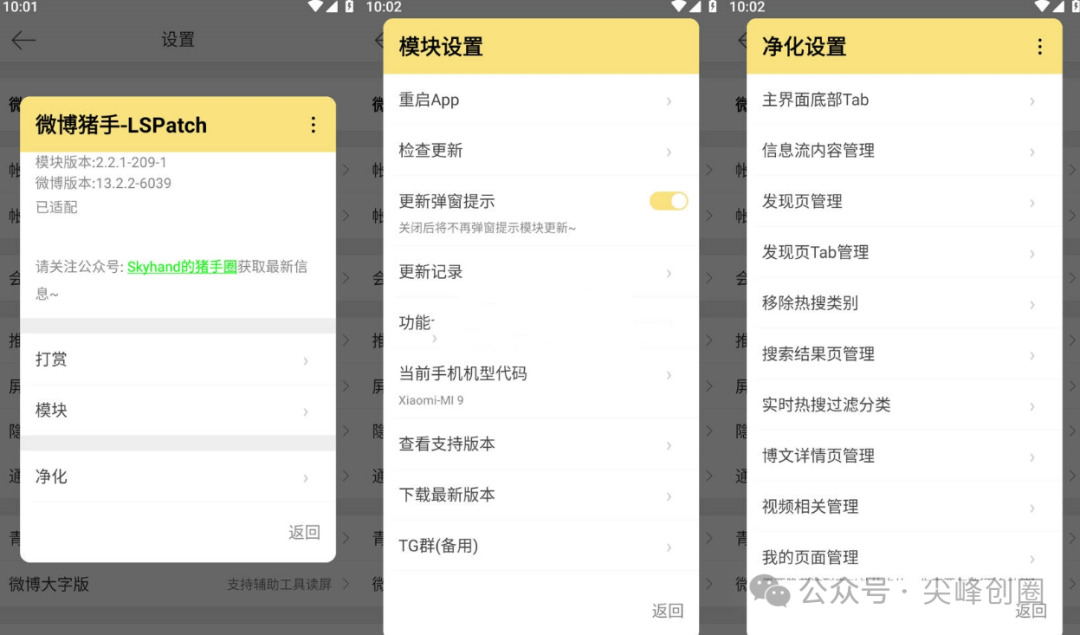Click Xiaomi-MI 9 model text
The image size is (1080, 635).
(431, 400)
